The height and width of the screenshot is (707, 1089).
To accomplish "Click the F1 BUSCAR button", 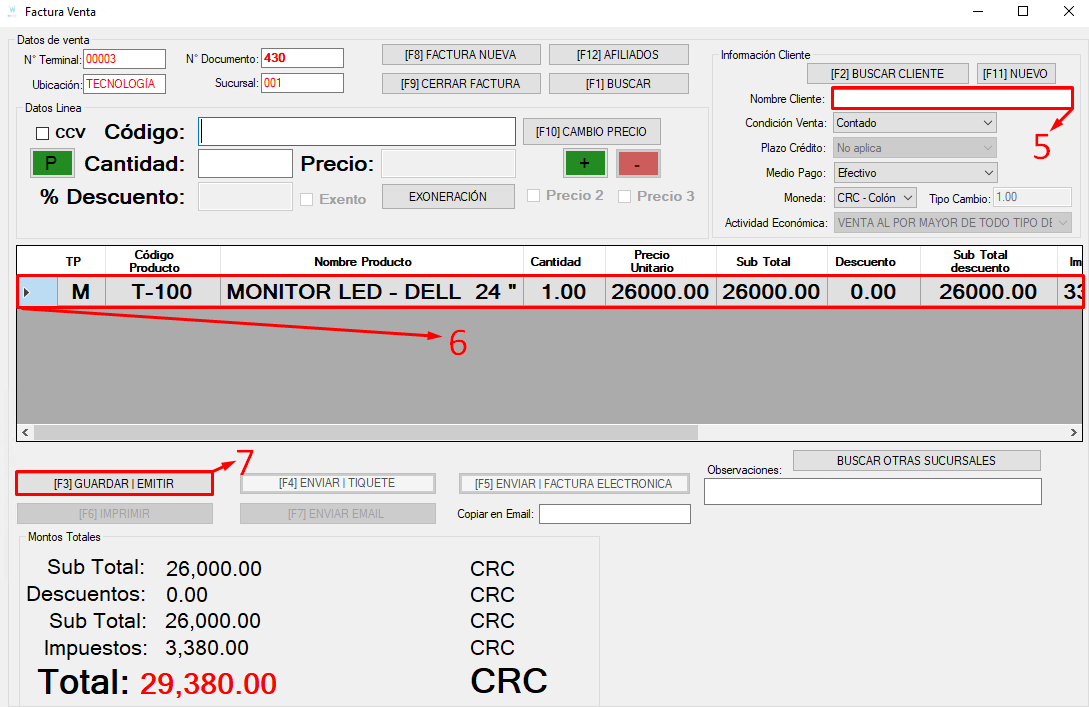I will [618, 83].
